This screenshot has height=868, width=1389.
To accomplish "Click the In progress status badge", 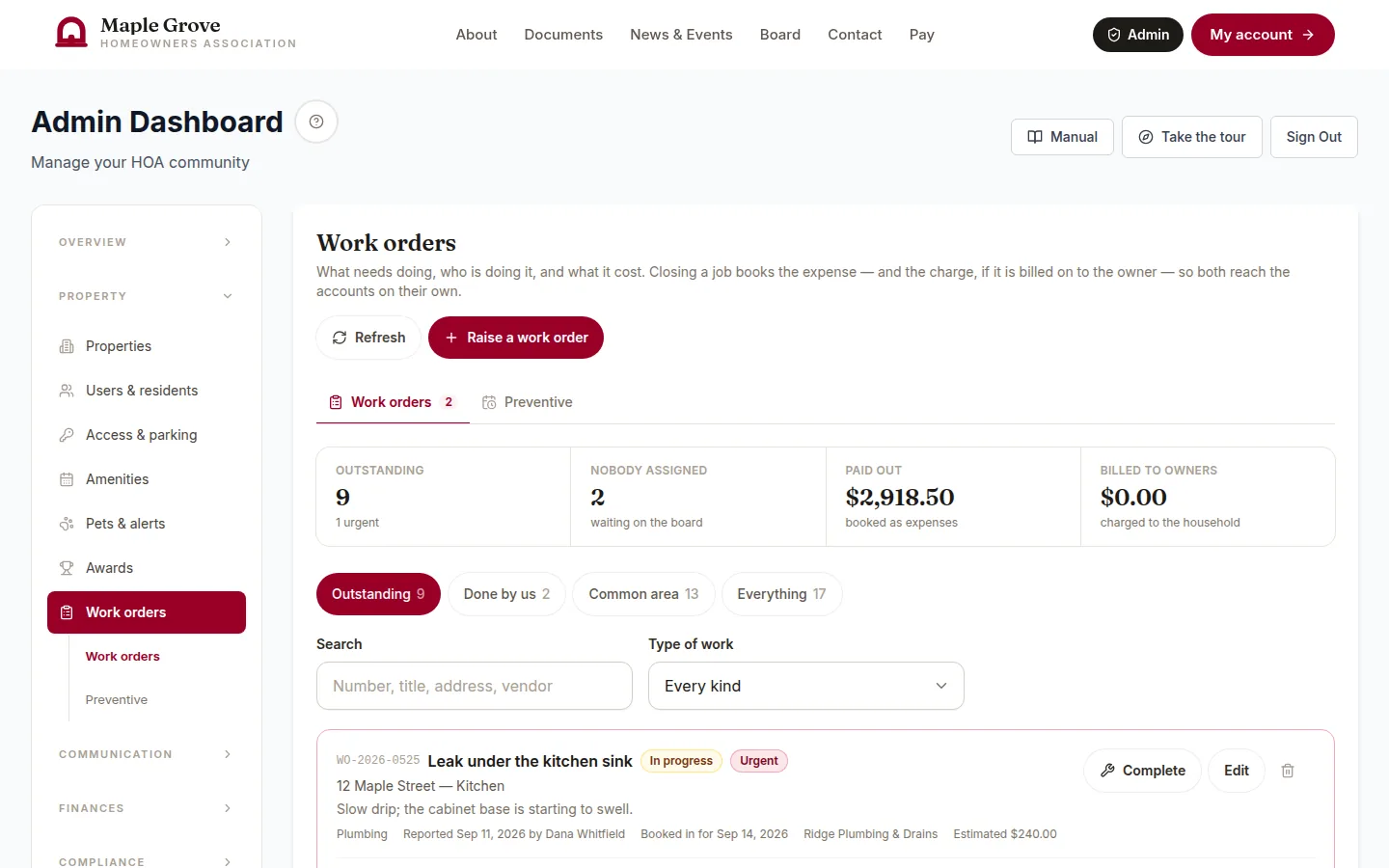I will [681, 761].
